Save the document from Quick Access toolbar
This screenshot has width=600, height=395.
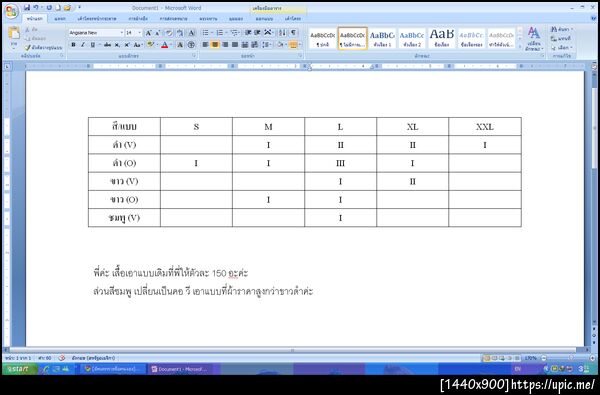[x=27, y=8]
